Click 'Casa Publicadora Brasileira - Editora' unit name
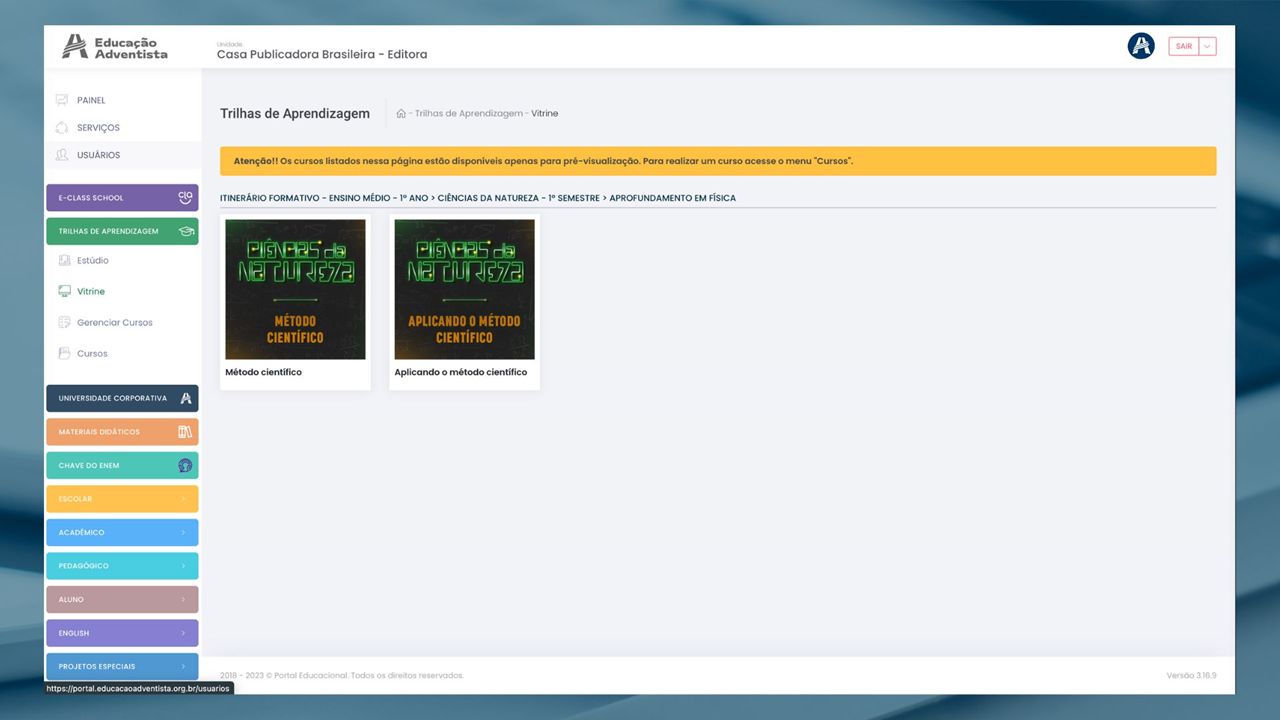The width and height of the screenshot is (1280, 720). pos(322,54)
